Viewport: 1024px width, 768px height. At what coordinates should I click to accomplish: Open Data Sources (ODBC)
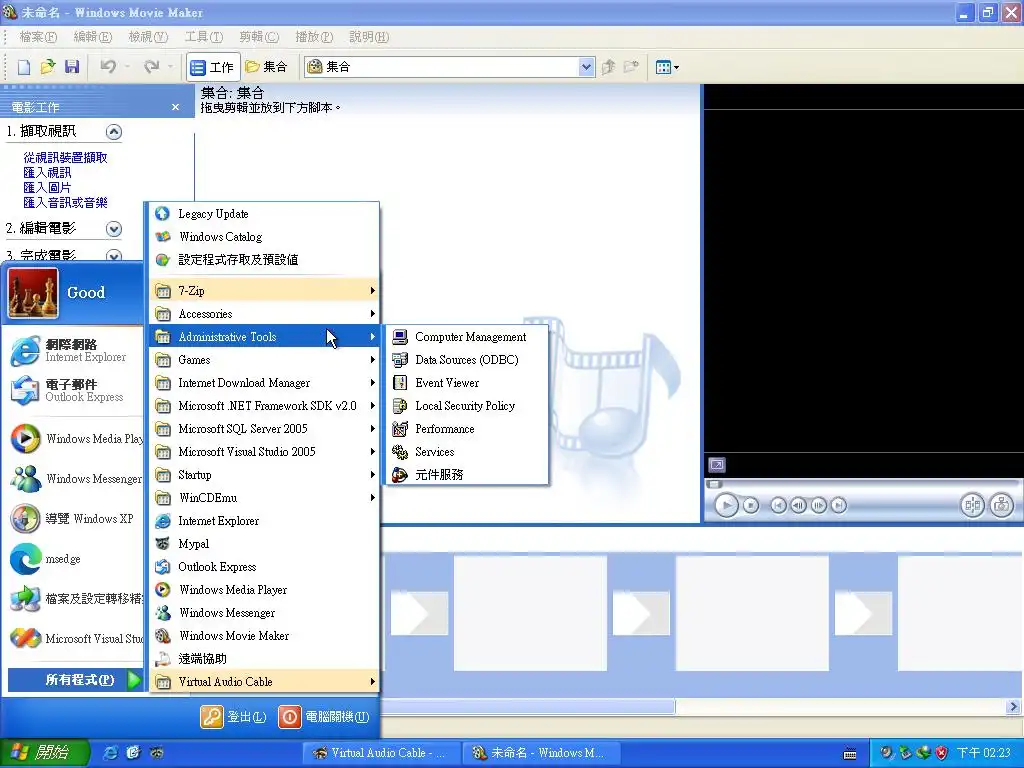click(467, 360)
